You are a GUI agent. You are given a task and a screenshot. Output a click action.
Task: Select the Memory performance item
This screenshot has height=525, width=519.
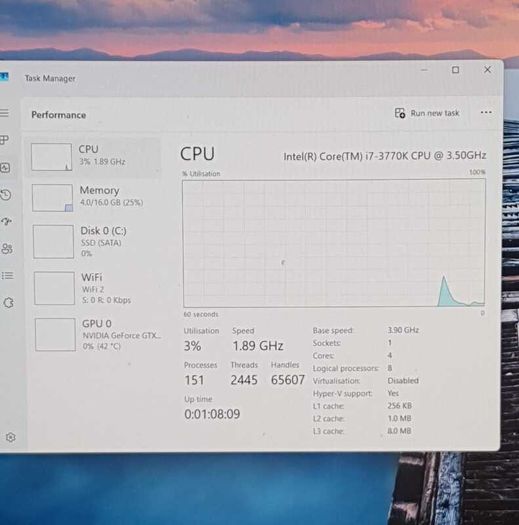tap(94, 197)
